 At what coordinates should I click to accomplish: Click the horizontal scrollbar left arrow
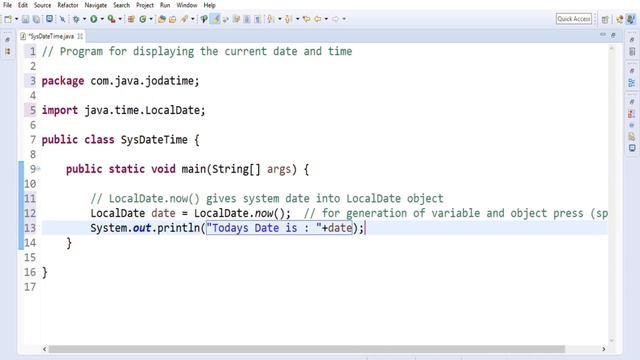pos(44,349)
